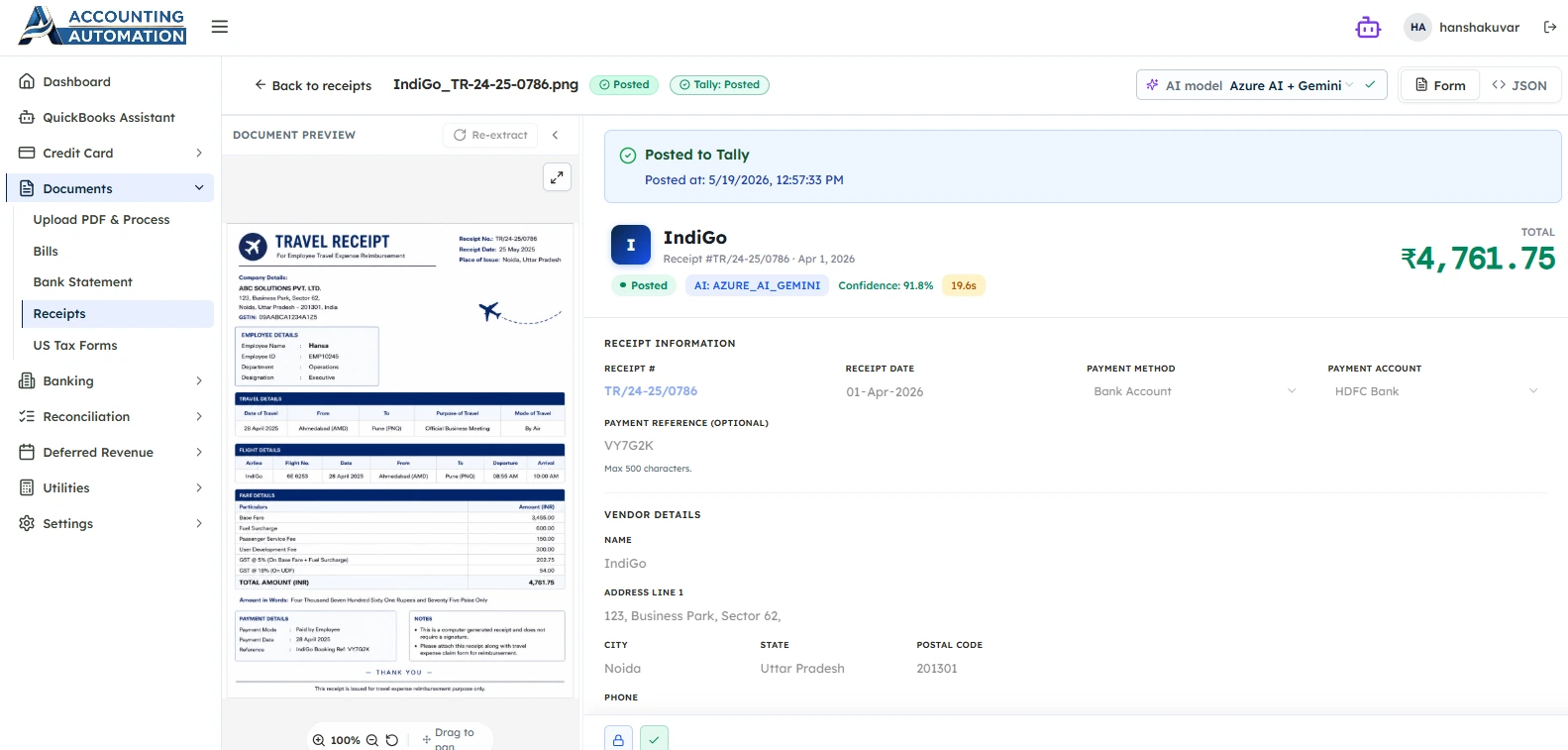Expand the Banking menu
This screenshot has width=1568, height=750.
coord(111,381)
